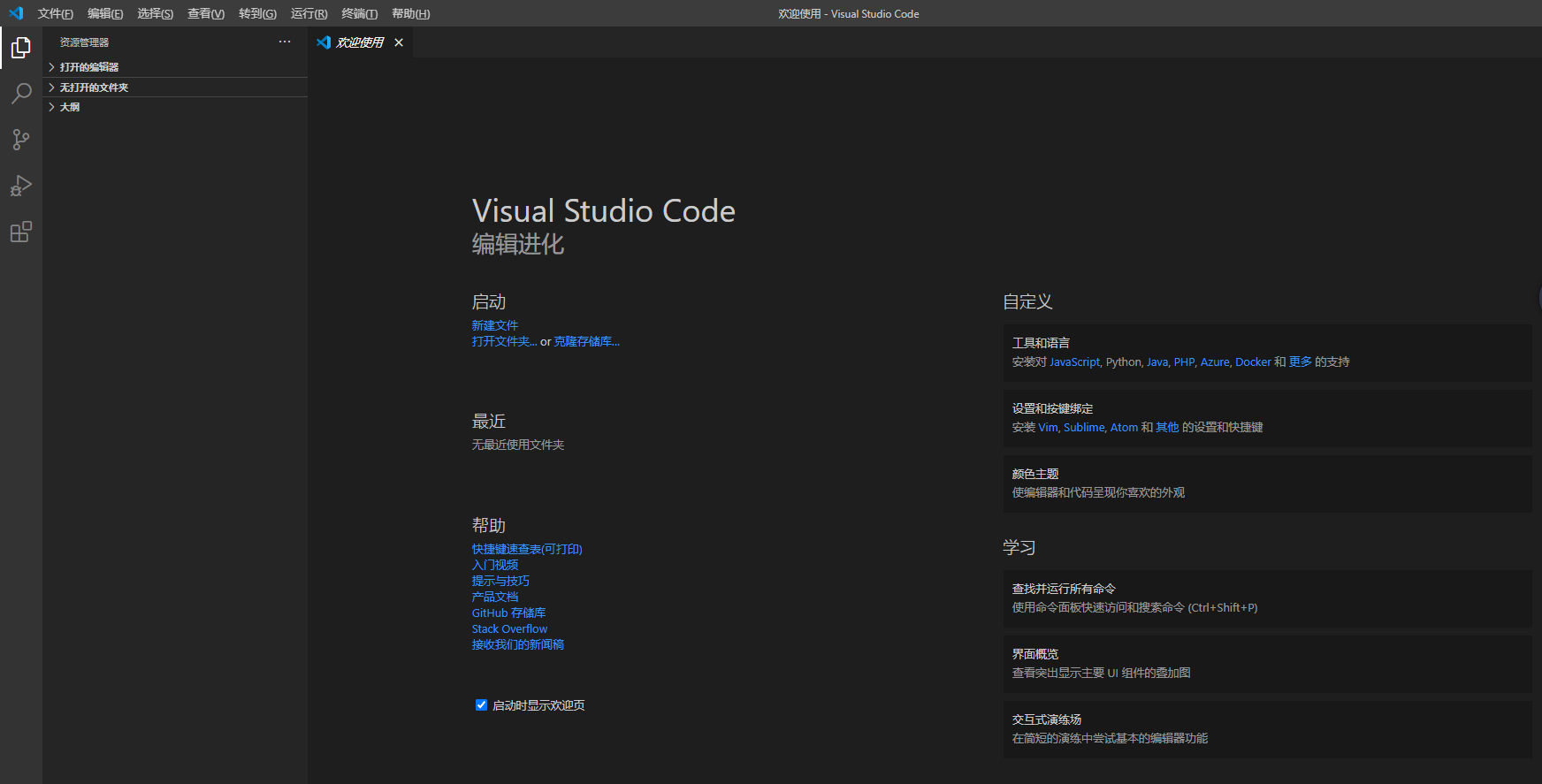Click the Atom keybinding link
Image resolution: width=1542 pixels, height=784 pixels.
(1124, 427)
